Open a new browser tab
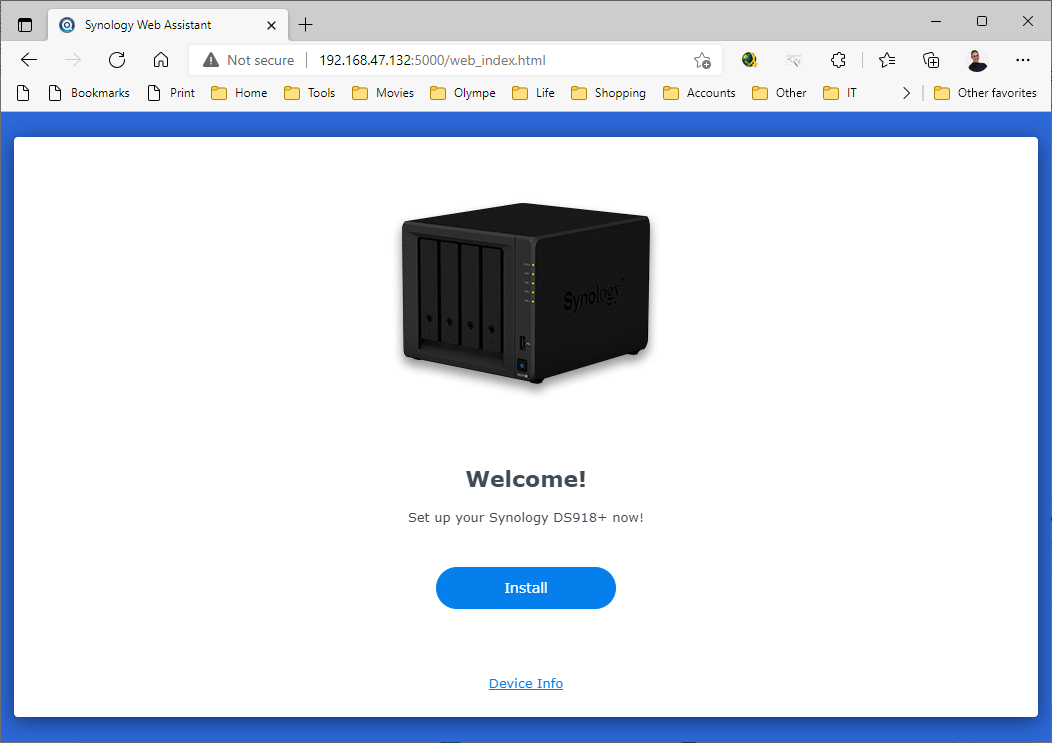This screenshot has width=1052, height=743. [x=305, y=25]
